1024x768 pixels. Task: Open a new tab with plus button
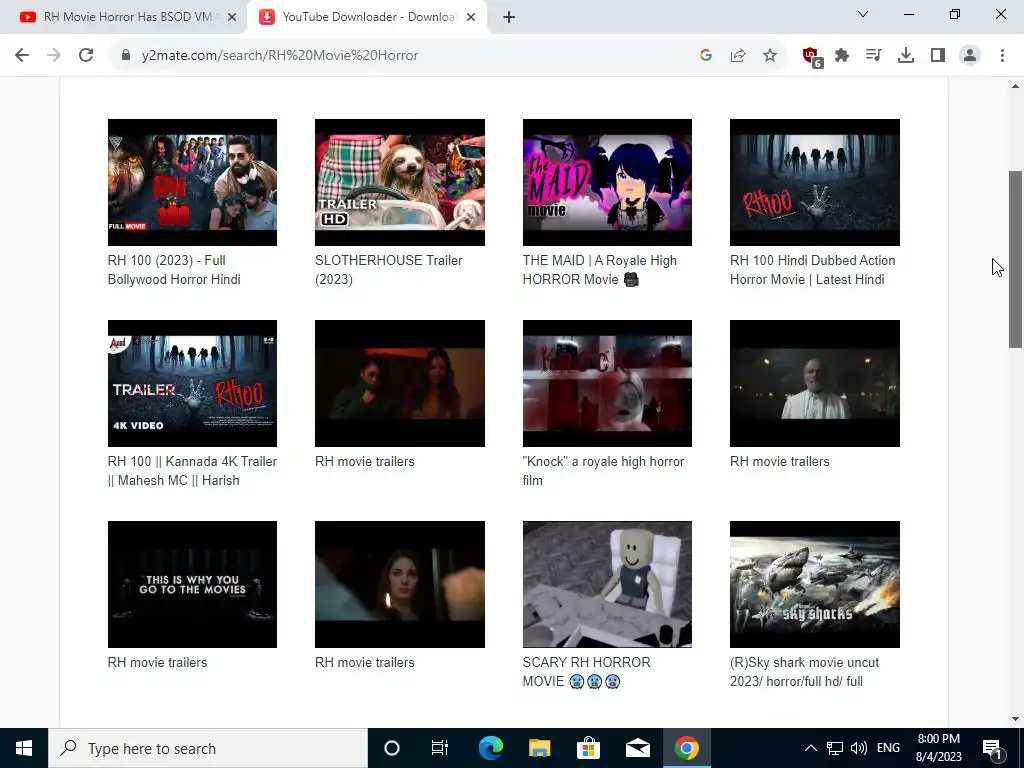click(509, 18)
